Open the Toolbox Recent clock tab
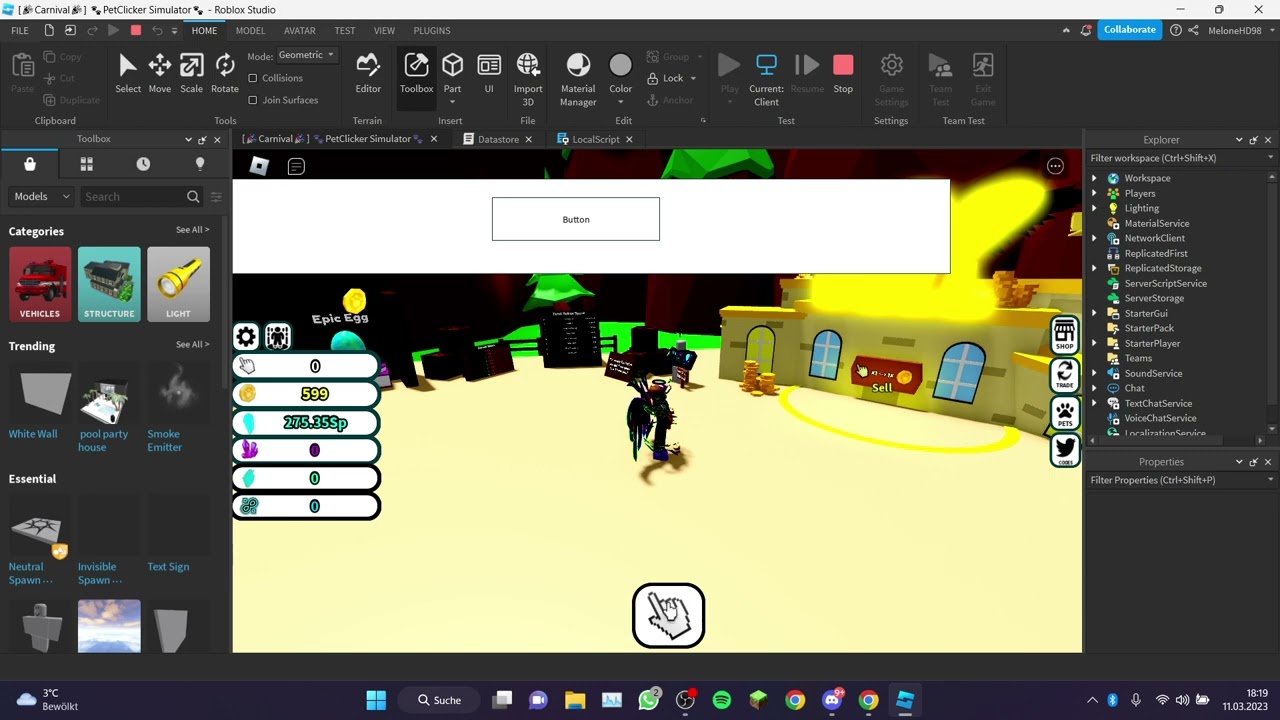 click(143, 164)
